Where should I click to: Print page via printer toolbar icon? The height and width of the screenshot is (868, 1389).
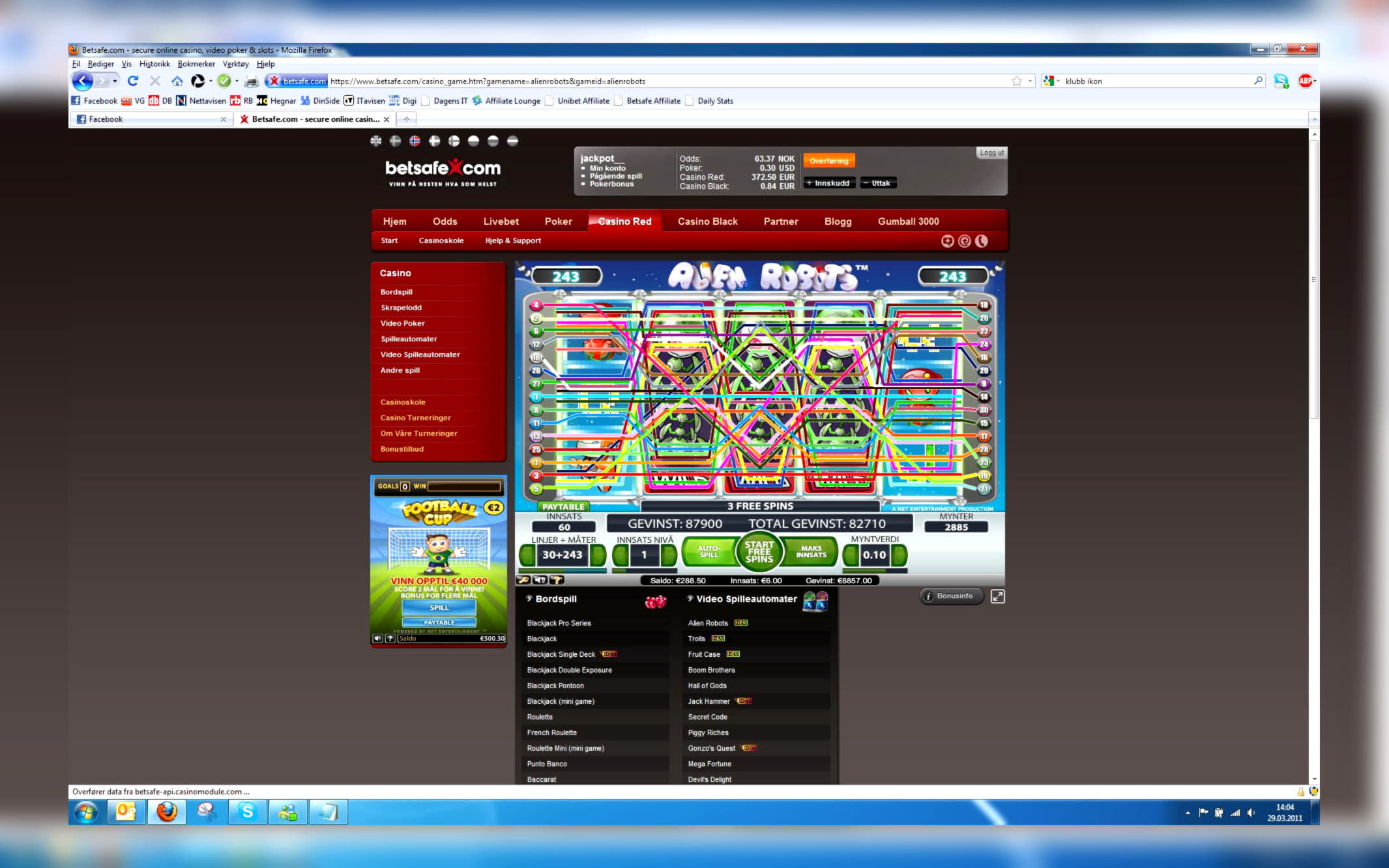pos(252,81)
